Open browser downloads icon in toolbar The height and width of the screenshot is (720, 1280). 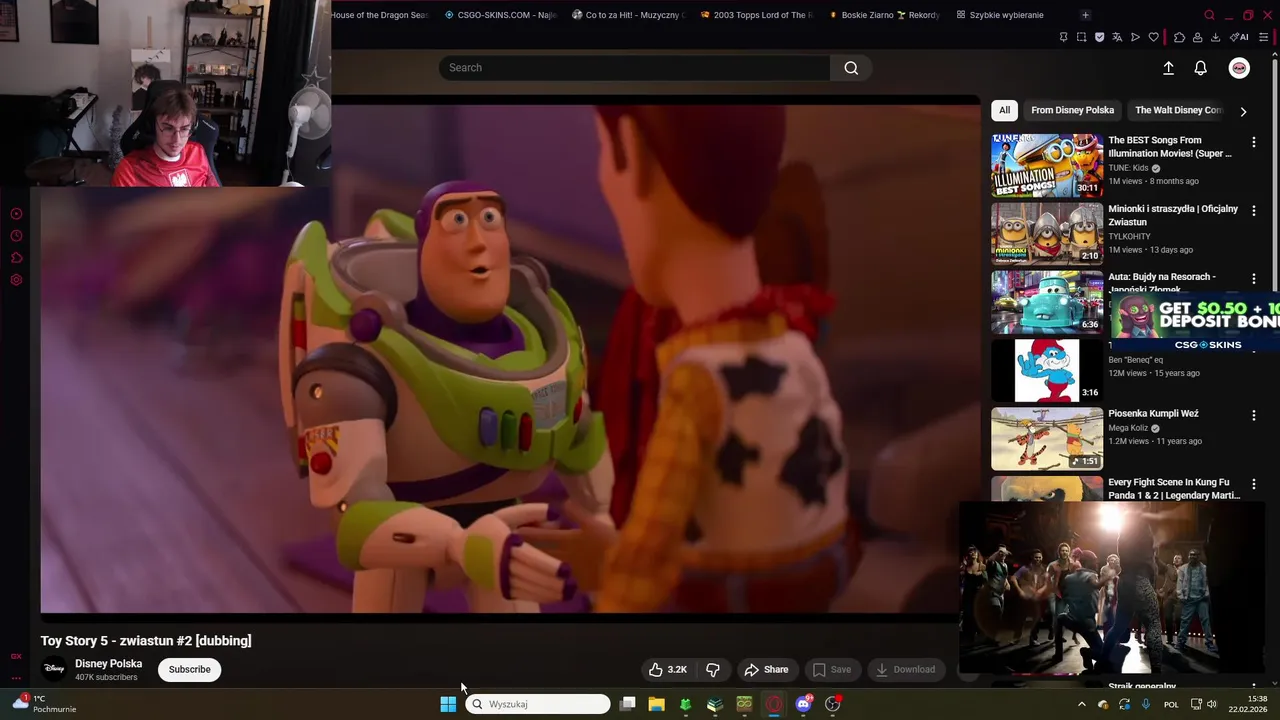coord(1215,37)
